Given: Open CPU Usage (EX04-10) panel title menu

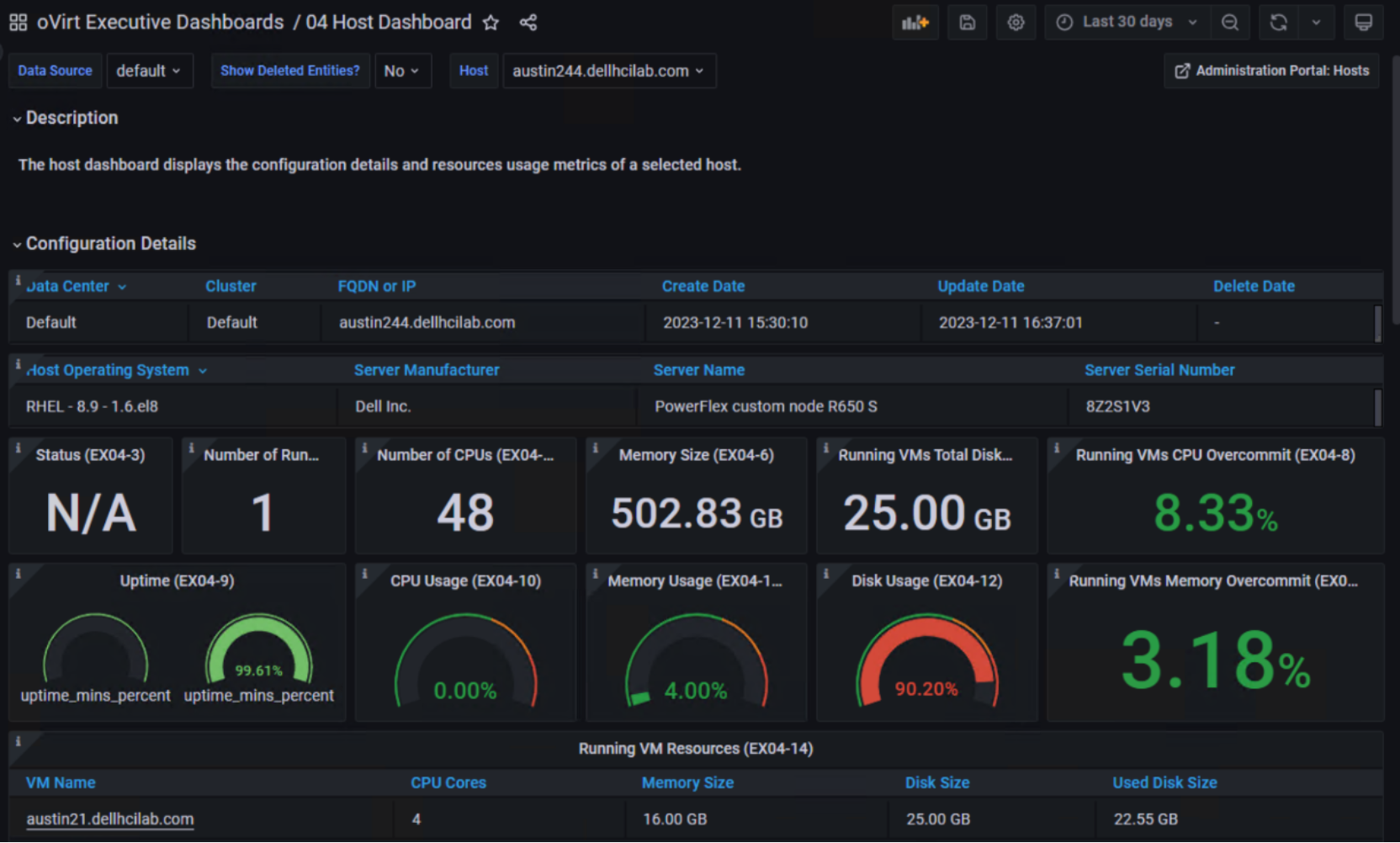Looking at the screenshot, I should 465,581.
